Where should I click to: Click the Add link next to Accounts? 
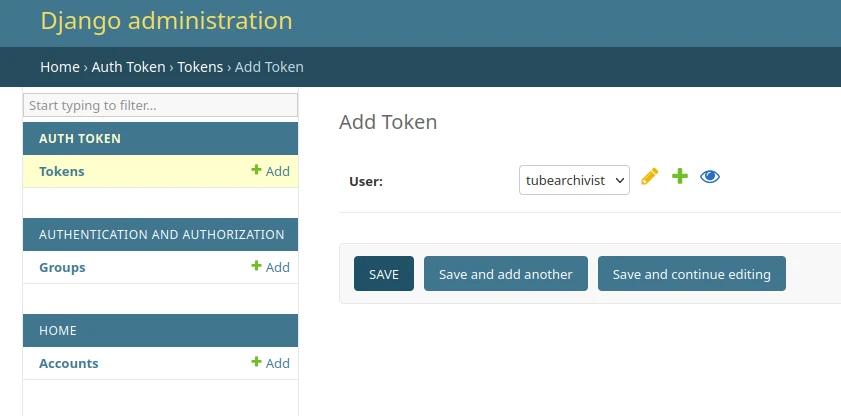(x=270, y=363)
